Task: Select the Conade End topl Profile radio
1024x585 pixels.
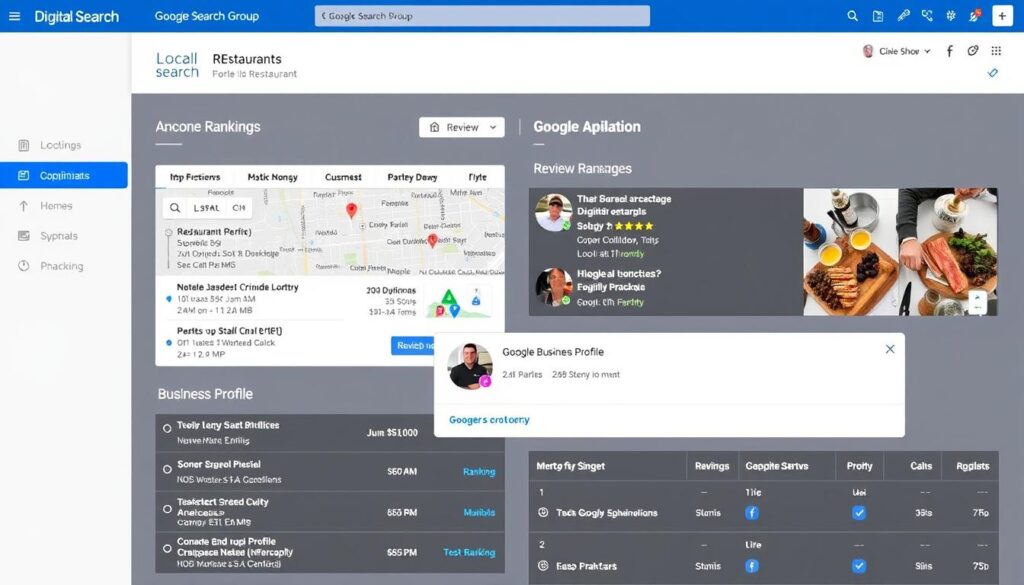Action: click(x=167, y=549)
